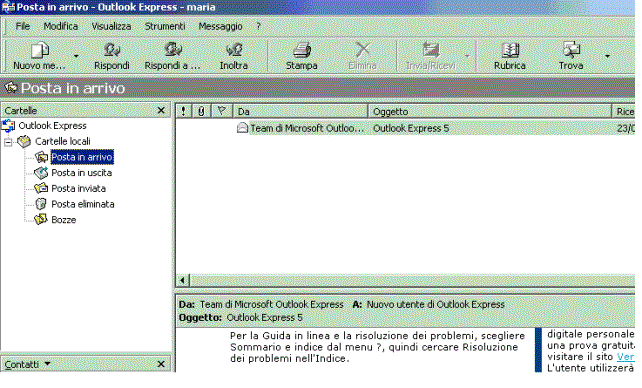This screenshot has width=642, height=388.
Task: Open the ? help menu
Action: pos(258,27)
